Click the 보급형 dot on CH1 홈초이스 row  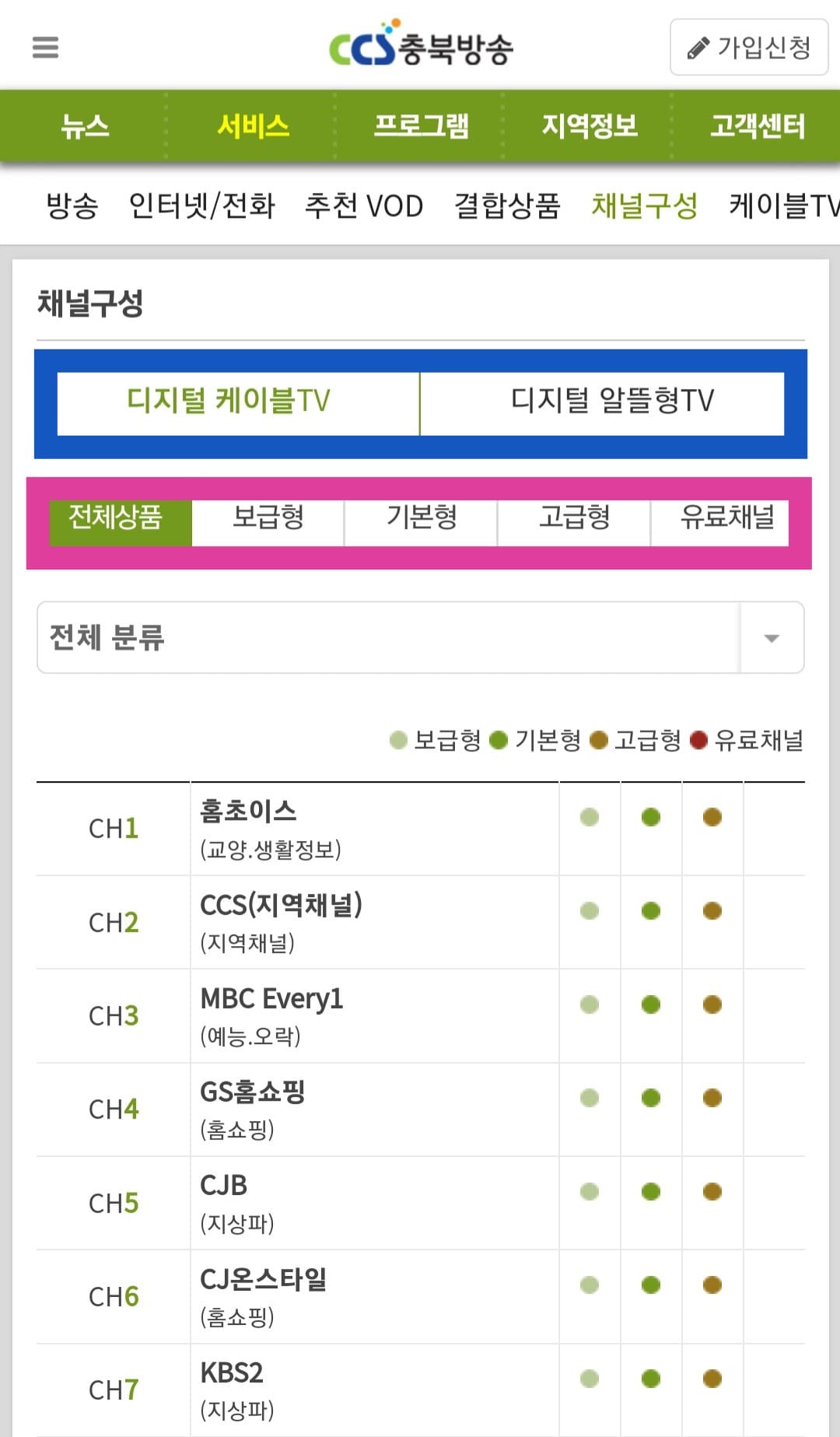click(590, 815)
